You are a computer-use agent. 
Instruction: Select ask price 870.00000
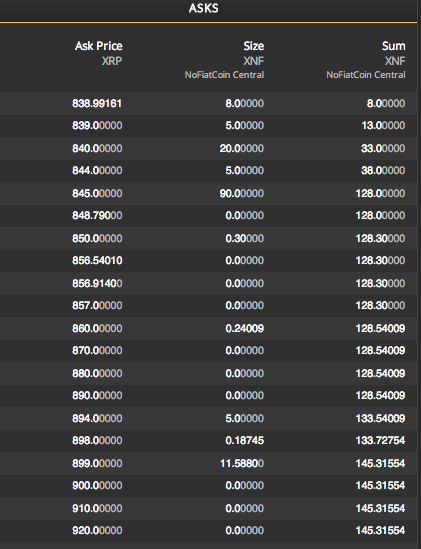(x=97, y=350)
